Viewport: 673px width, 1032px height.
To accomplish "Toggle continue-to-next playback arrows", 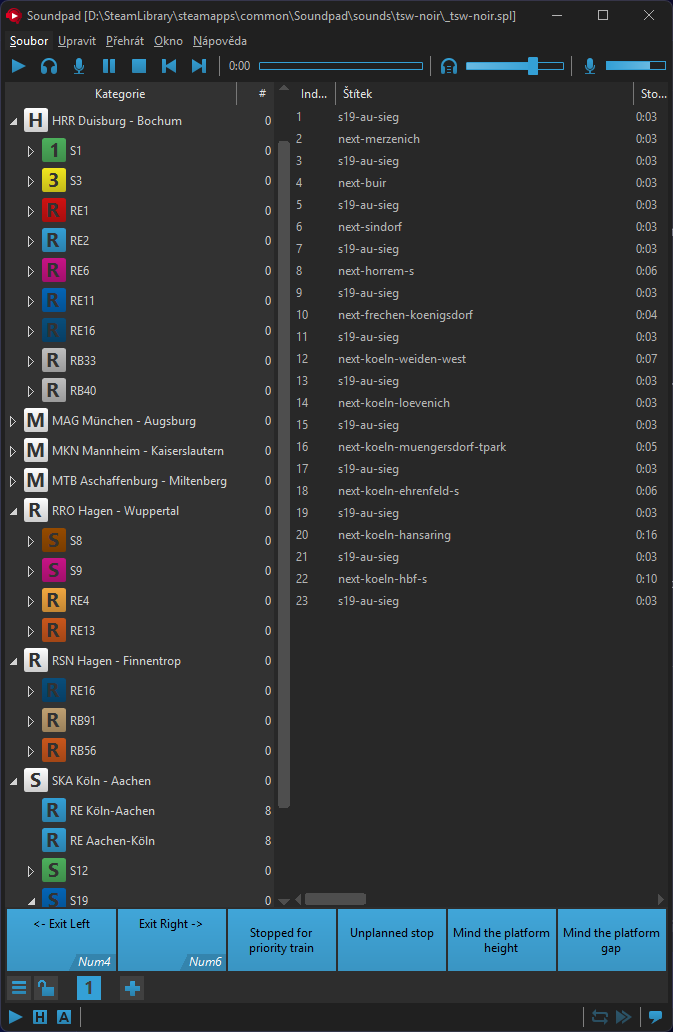I will coord(623,1017).
